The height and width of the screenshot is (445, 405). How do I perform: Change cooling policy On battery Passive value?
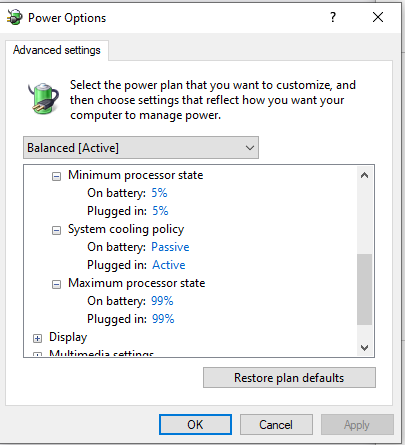click(x=170, y=247)
